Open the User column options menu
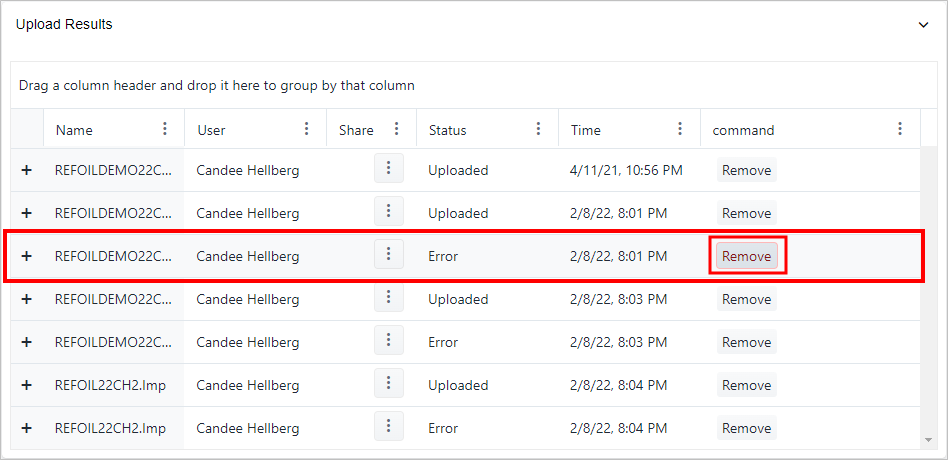This screenshot has width=948, height=460. pos(307,129)
